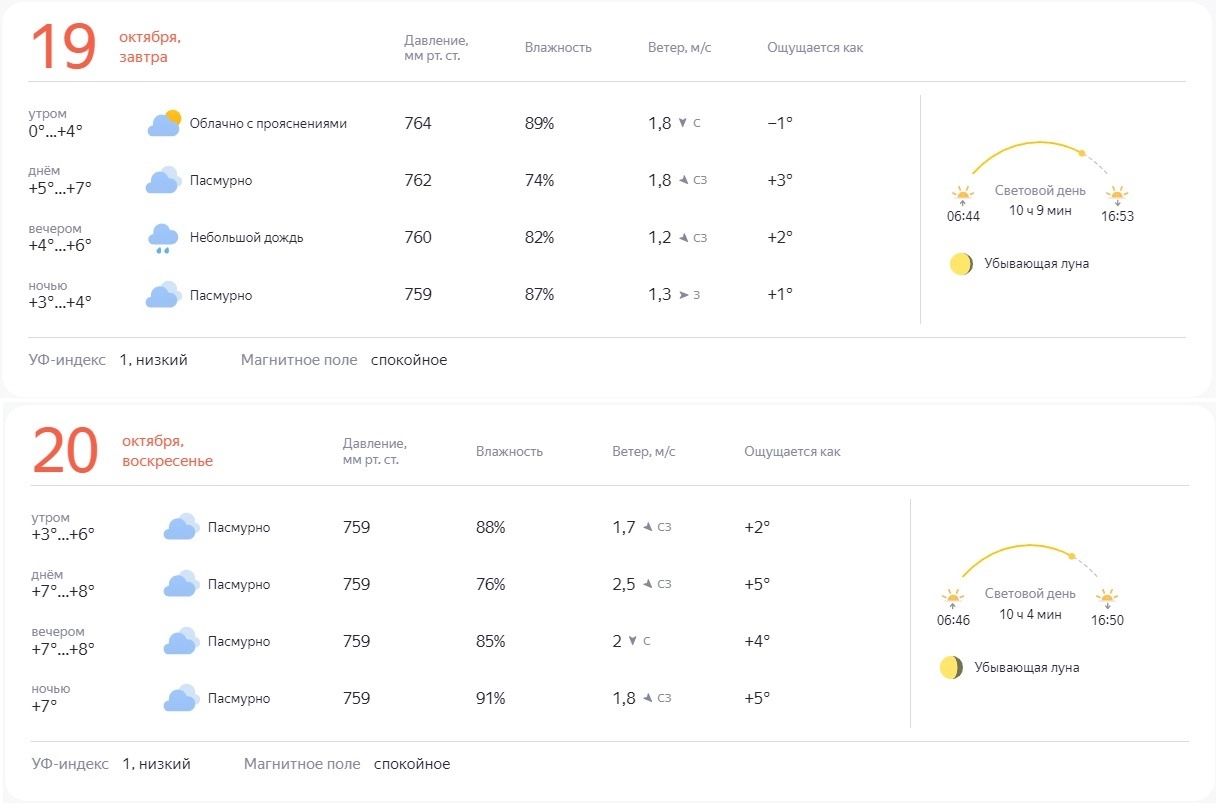Click the large date number 20
Image resolution: width=1216 pixels, height=809 pixels.
point(66,451)
